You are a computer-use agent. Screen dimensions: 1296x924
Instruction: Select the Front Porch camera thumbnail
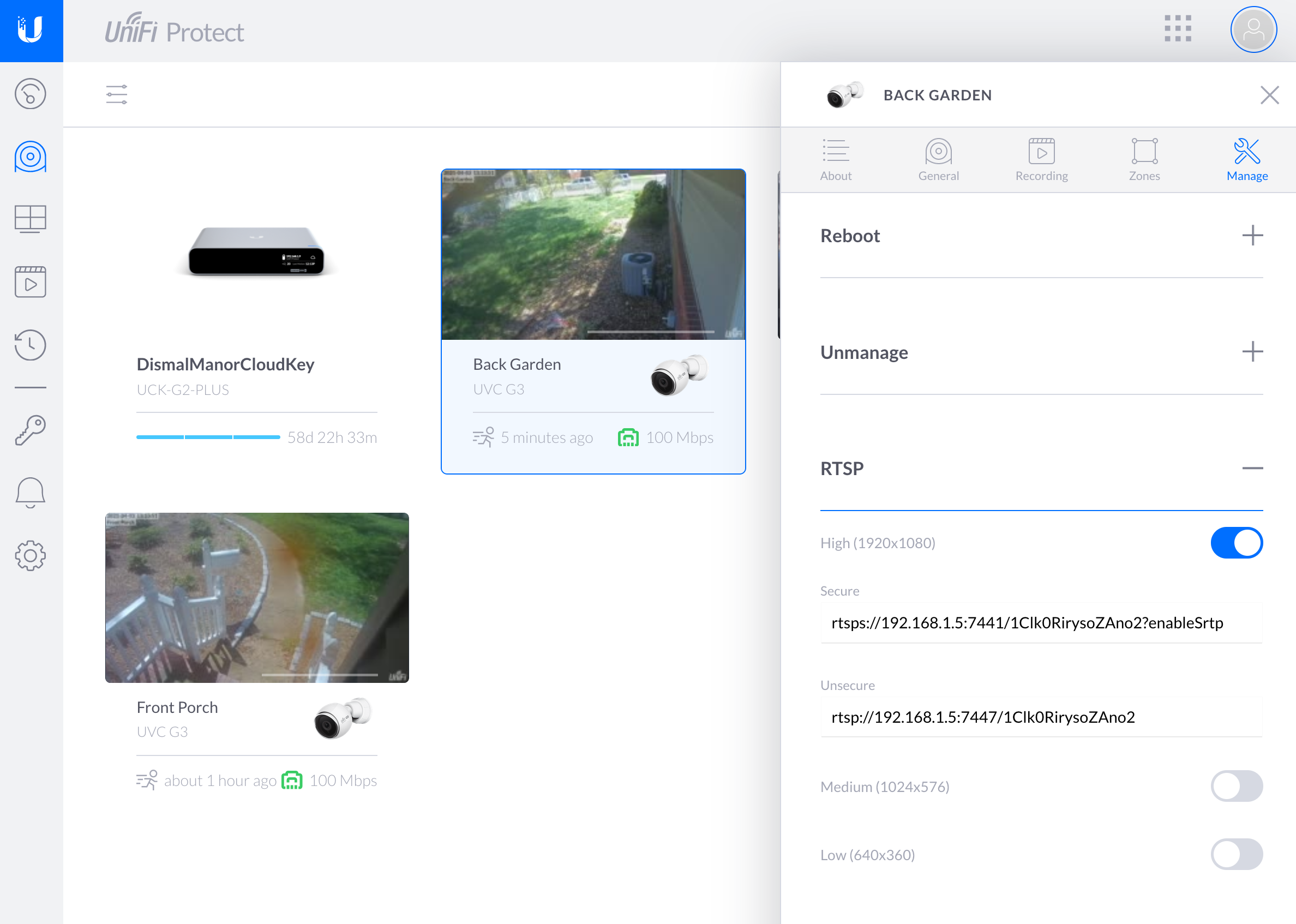coord(256,597)
